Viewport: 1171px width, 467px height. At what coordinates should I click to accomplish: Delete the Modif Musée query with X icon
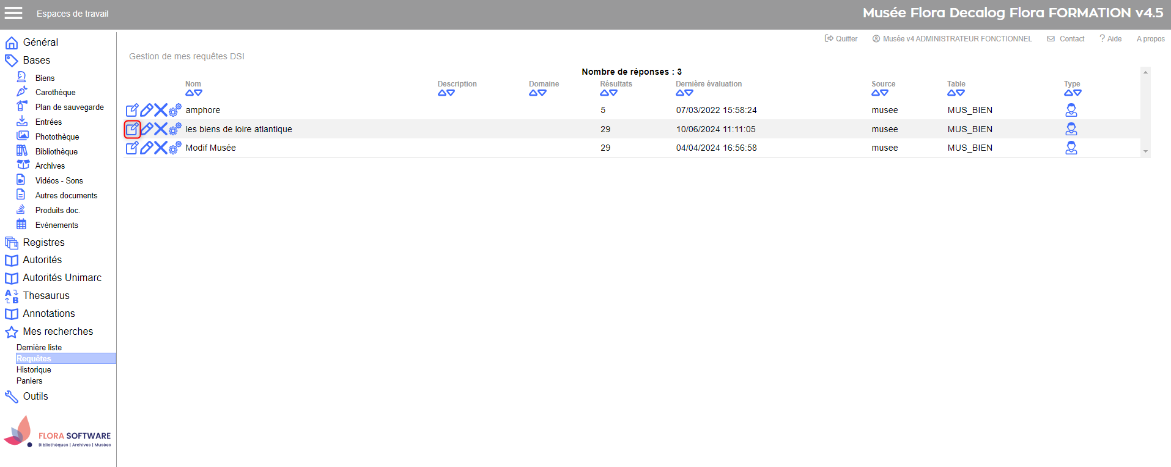pos(160,148)
